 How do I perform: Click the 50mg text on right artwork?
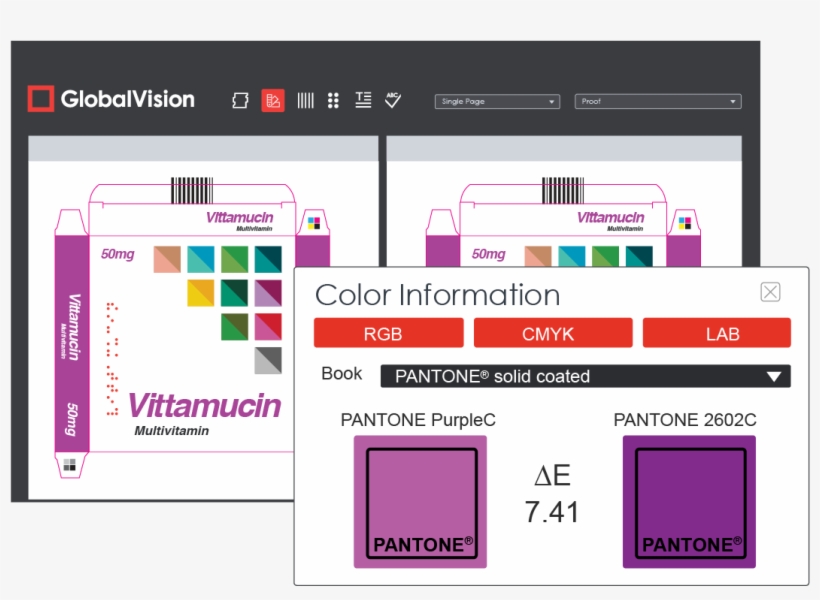488,254
